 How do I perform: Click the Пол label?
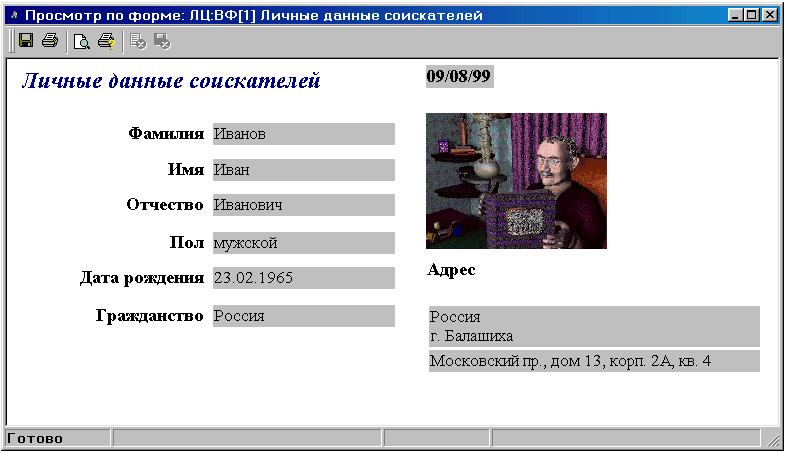click(187, 243)
